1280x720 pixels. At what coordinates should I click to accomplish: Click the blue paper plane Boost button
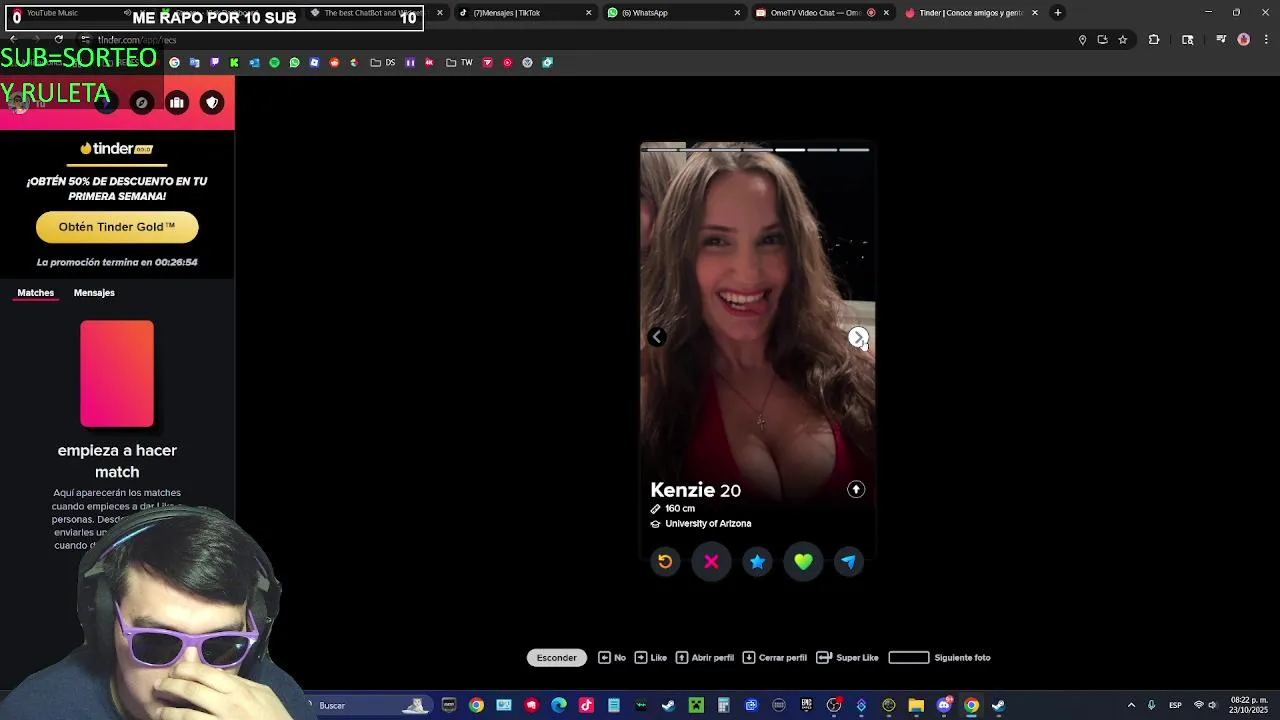[848, 562]
